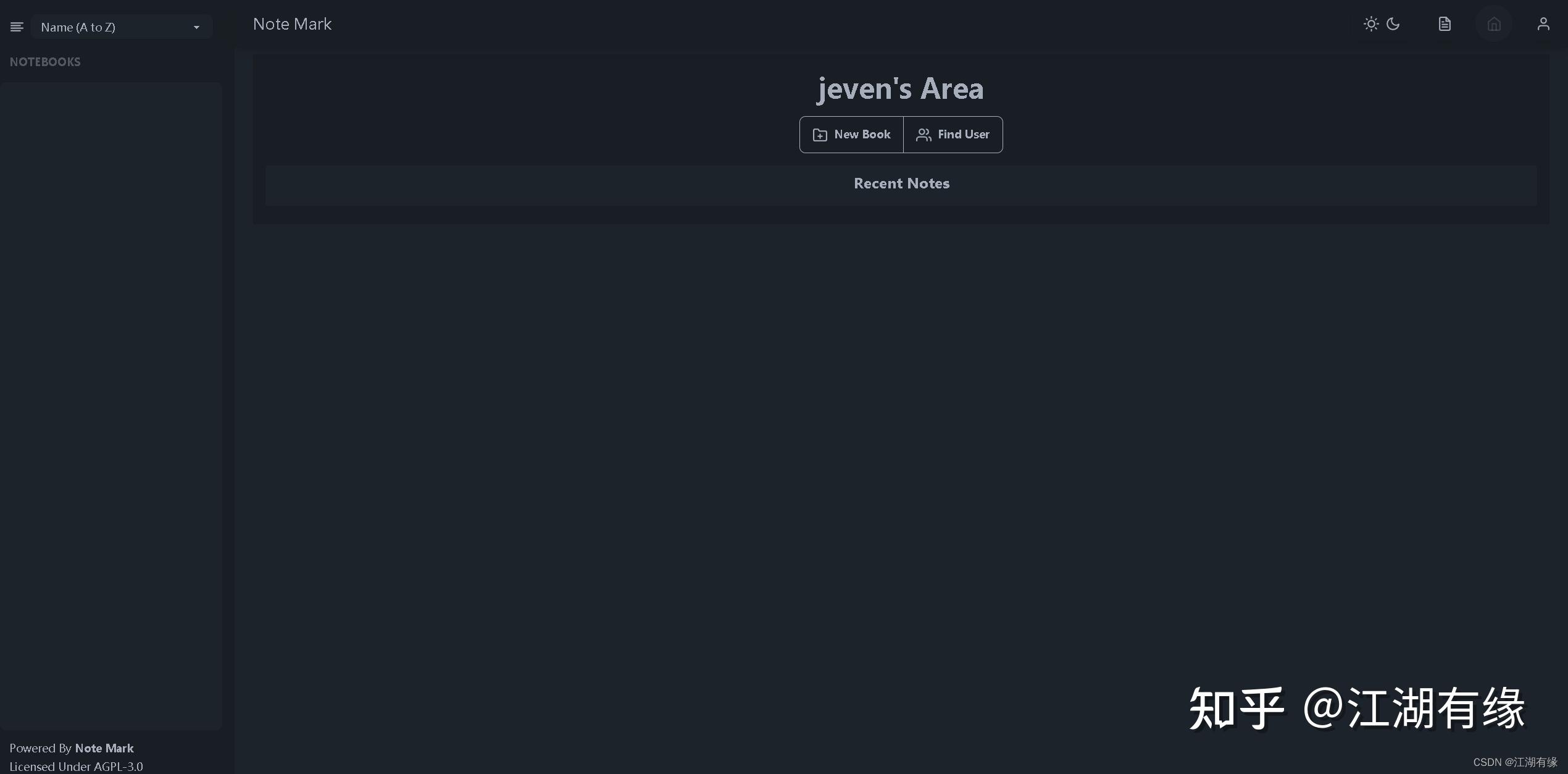This screenshot has height=774, width=1568.
Task: Click the Recent Notes section header
Action: (x=901, y=183)
